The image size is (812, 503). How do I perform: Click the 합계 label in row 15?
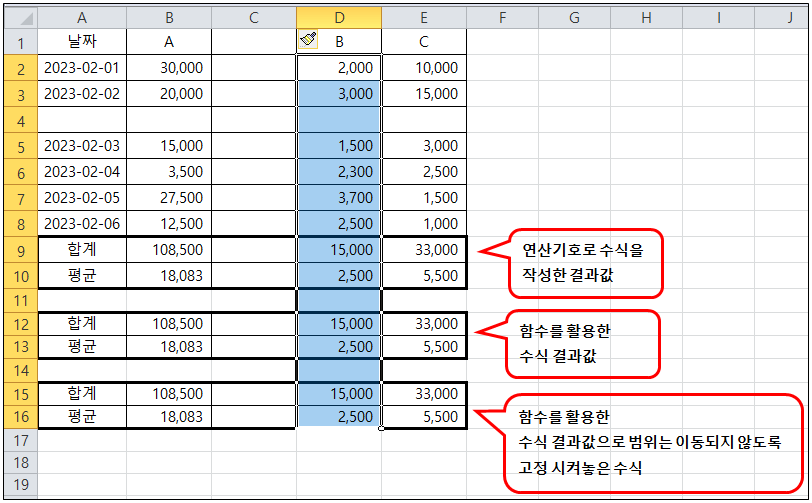click(x=82, y=394)
